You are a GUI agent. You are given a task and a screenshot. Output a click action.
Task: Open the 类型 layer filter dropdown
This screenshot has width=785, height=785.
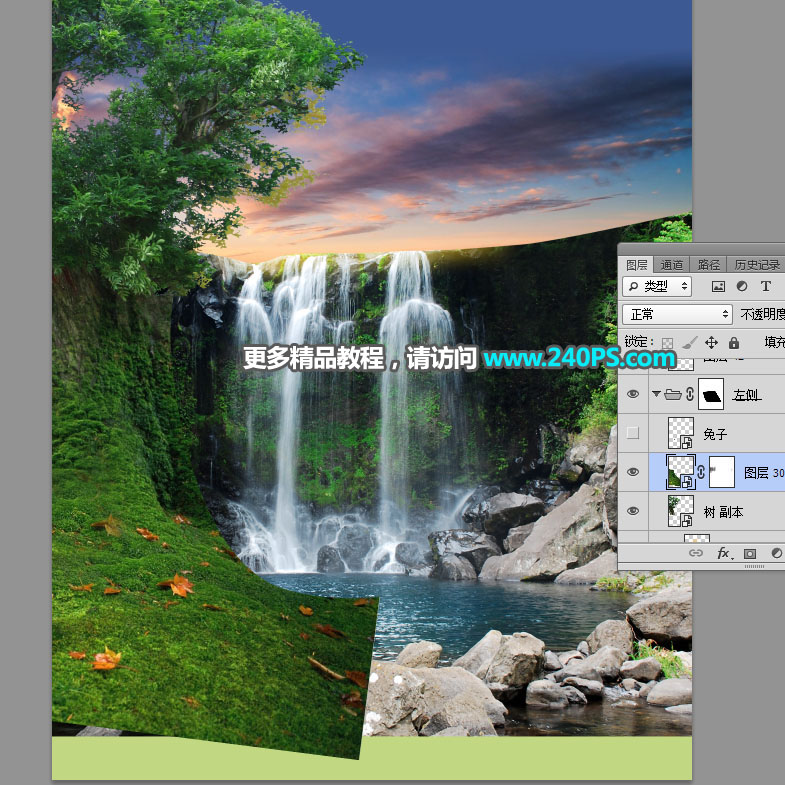click(x=657, y=286)
